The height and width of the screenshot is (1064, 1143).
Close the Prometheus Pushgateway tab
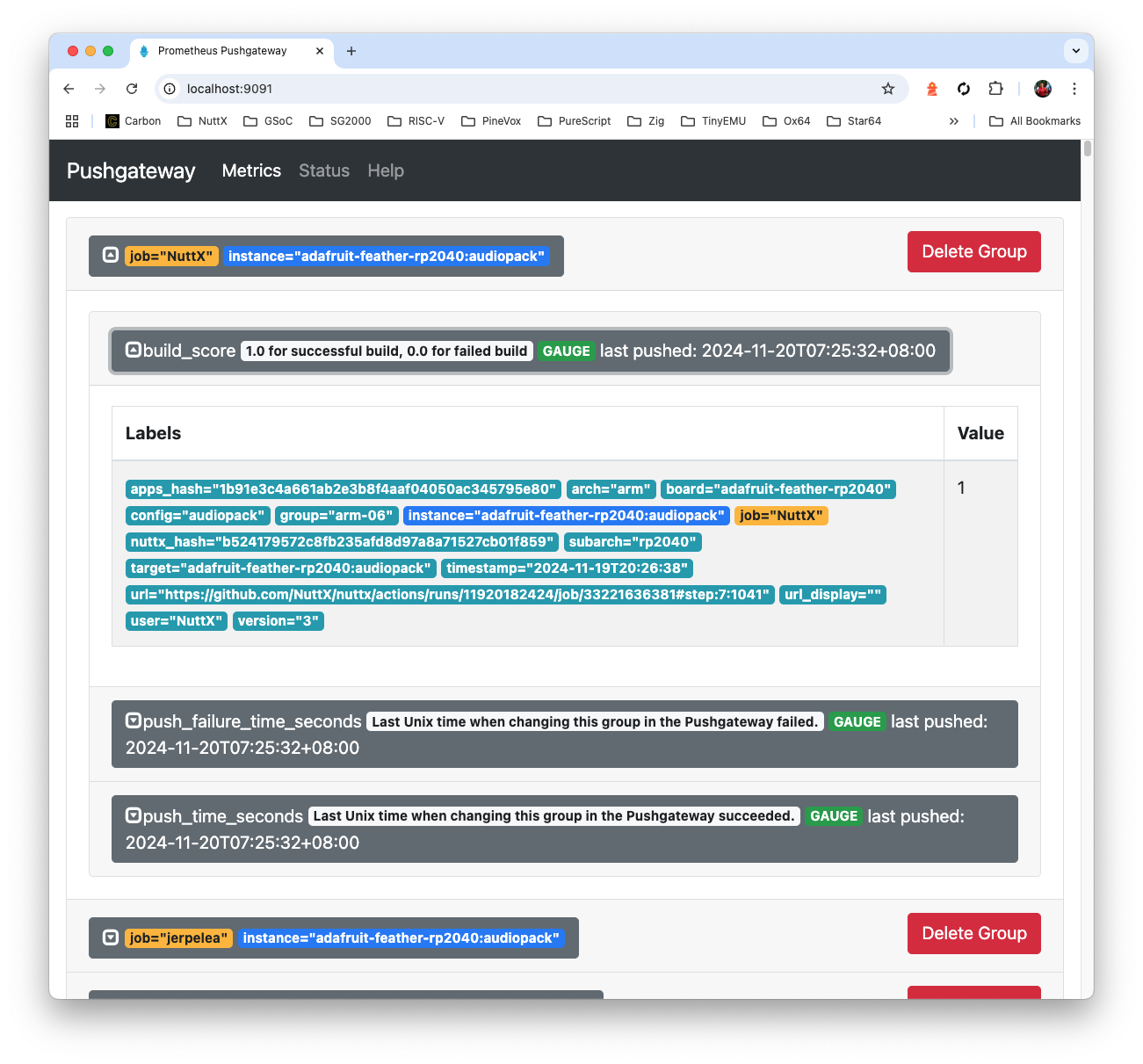point(320,51)
